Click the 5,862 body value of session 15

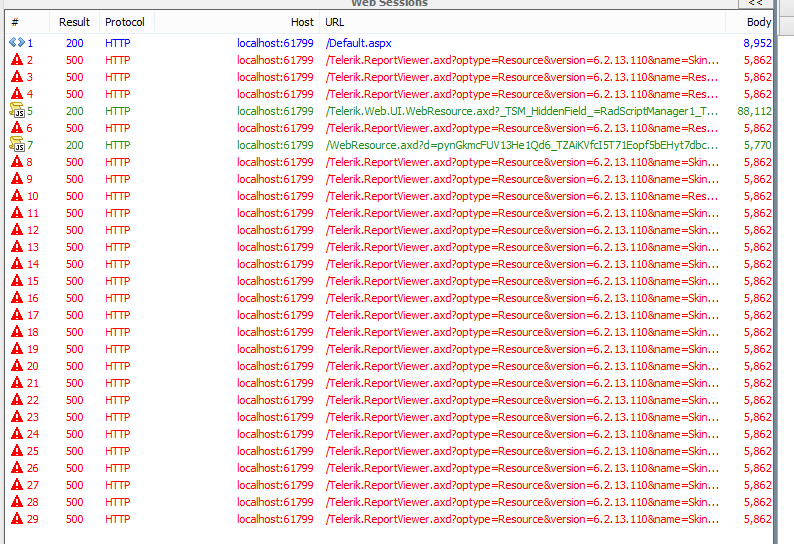tap(757, 281)
